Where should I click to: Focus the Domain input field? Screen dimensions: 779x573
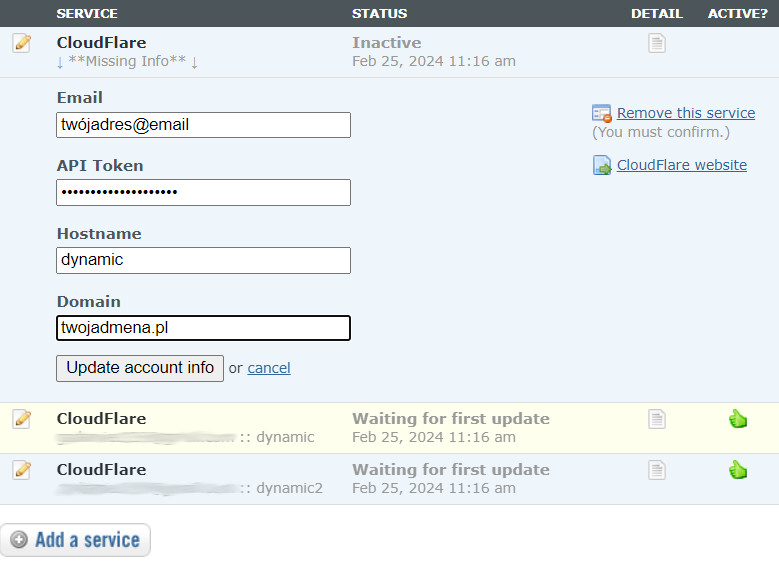203,328
